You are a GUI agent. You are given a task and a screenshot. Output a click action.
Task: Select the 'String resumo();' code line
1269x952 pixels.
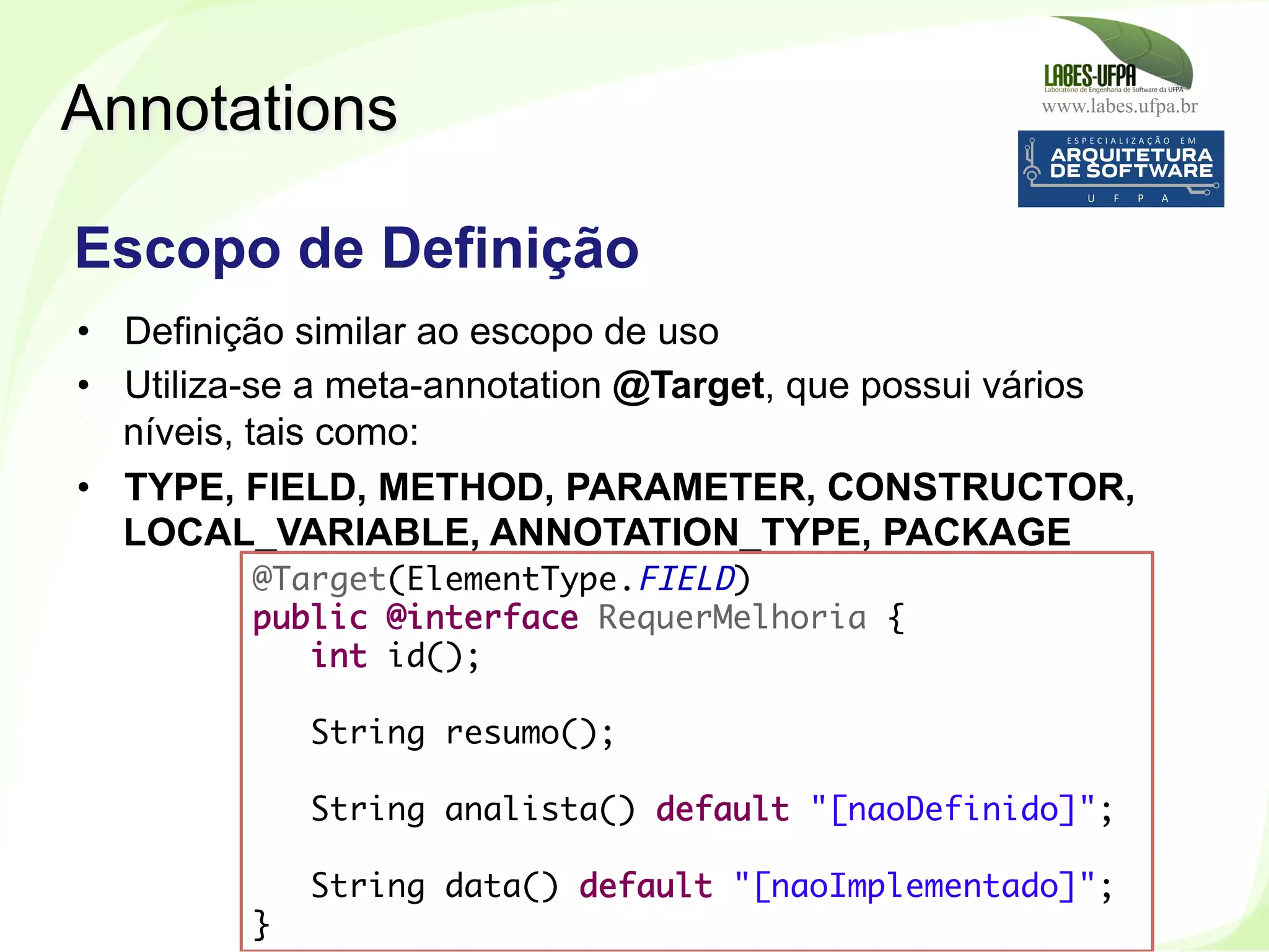click(x=462, y=733)
